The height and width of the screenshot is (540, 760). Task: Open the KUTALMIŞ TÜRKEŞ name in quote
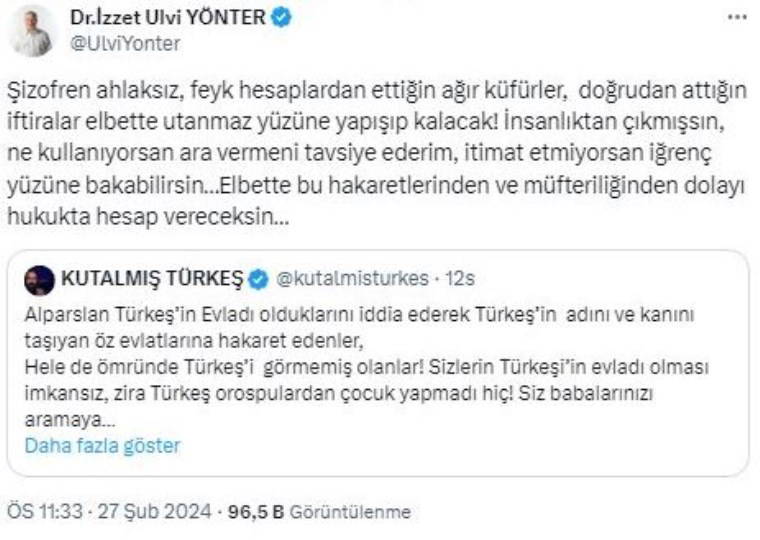tap(152, 277)
